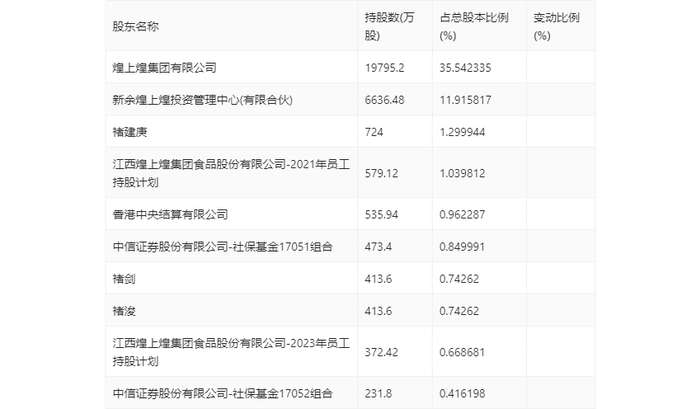The height and width of the screenshot is (409, 700).
Task: Click shareholder name 褚剑
Action: point(124,279)
